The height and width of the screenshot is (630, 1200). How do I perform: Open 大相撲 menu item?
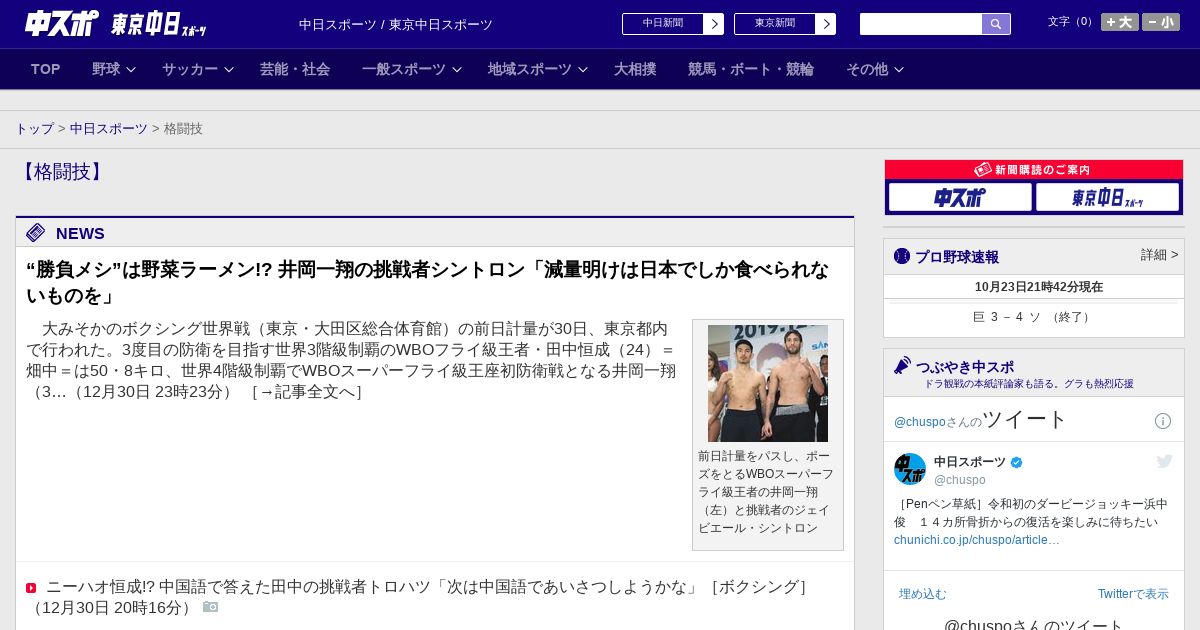(635, 69)
